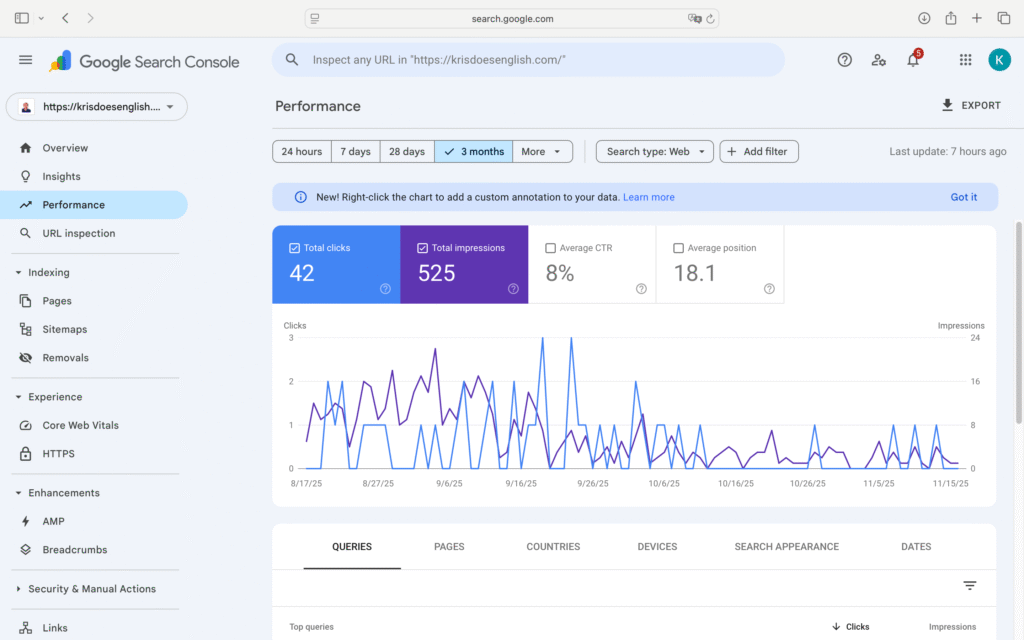Collapse the Indexing sidebar section

click(x=18, y=272)
